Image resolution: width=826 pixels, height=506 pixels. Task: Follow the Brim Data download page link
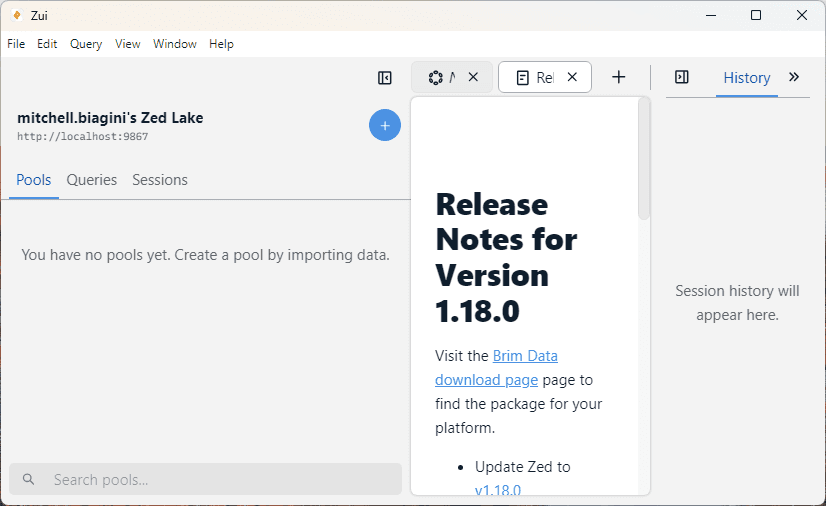coord(496,368)
